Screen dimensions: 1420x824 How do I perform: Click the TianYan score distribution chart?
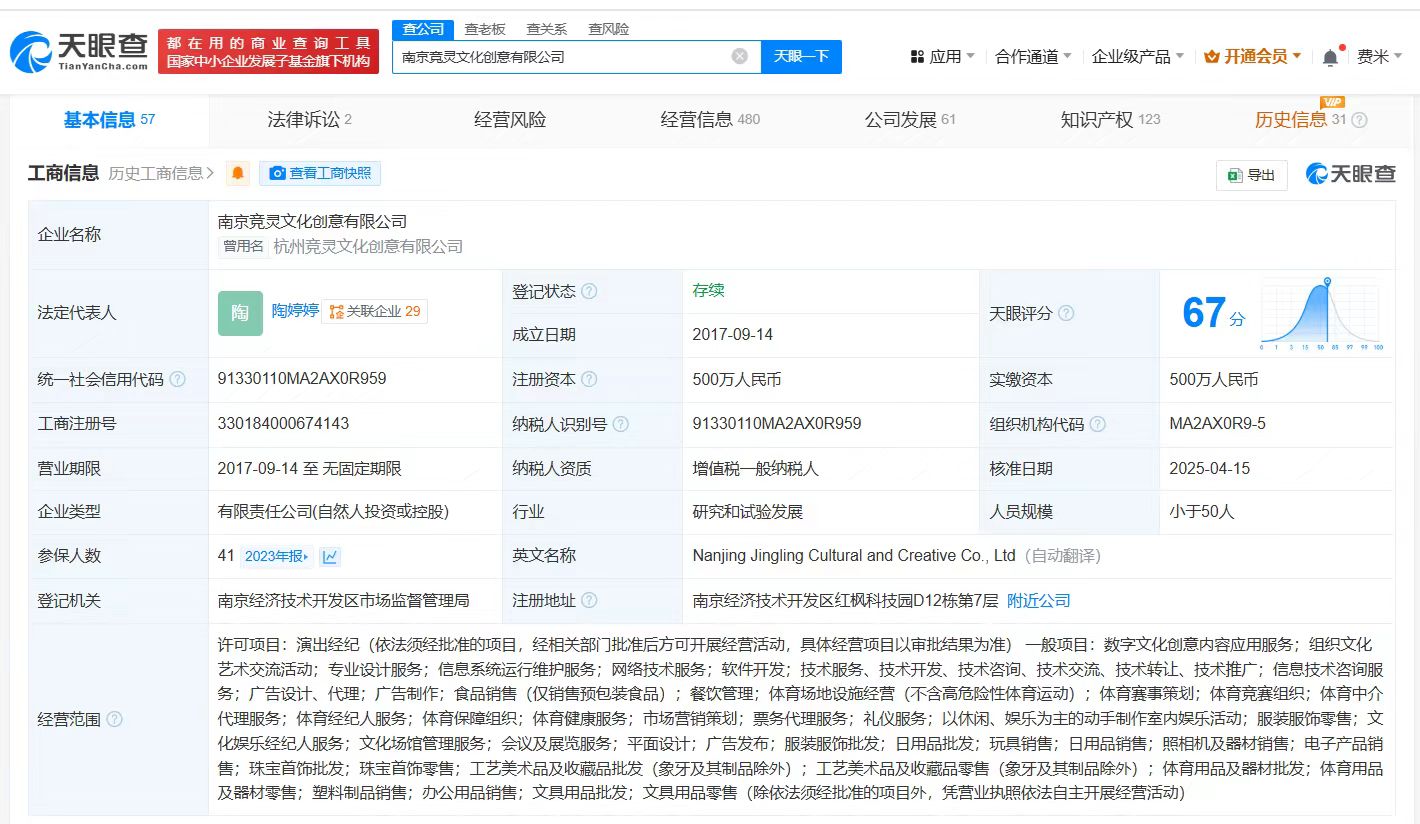click(1320, 314)
